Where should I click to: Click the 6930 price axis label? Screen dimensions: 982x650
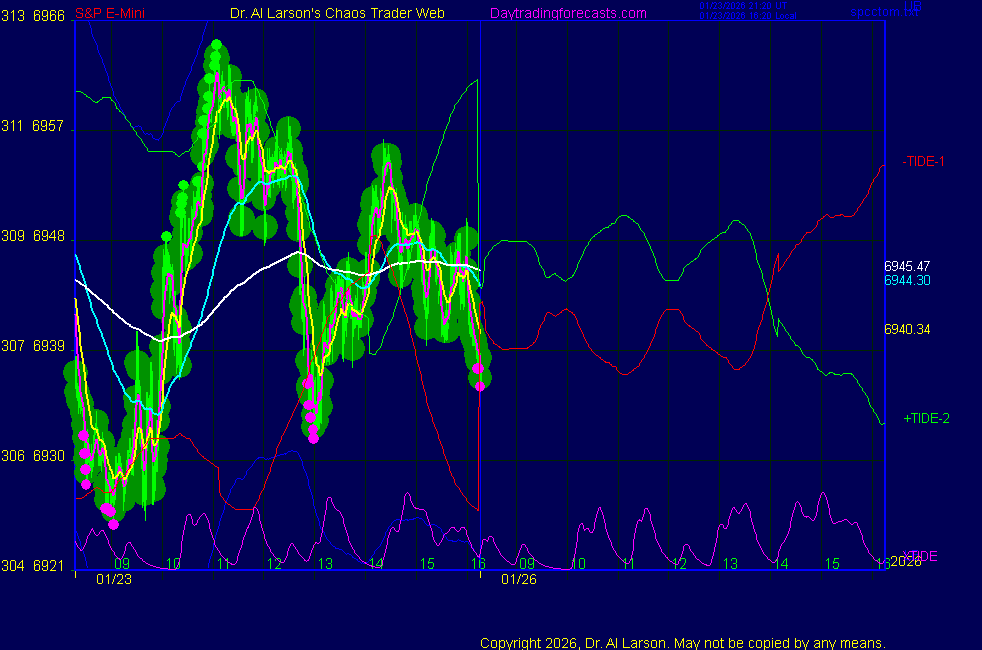point(48,456)
